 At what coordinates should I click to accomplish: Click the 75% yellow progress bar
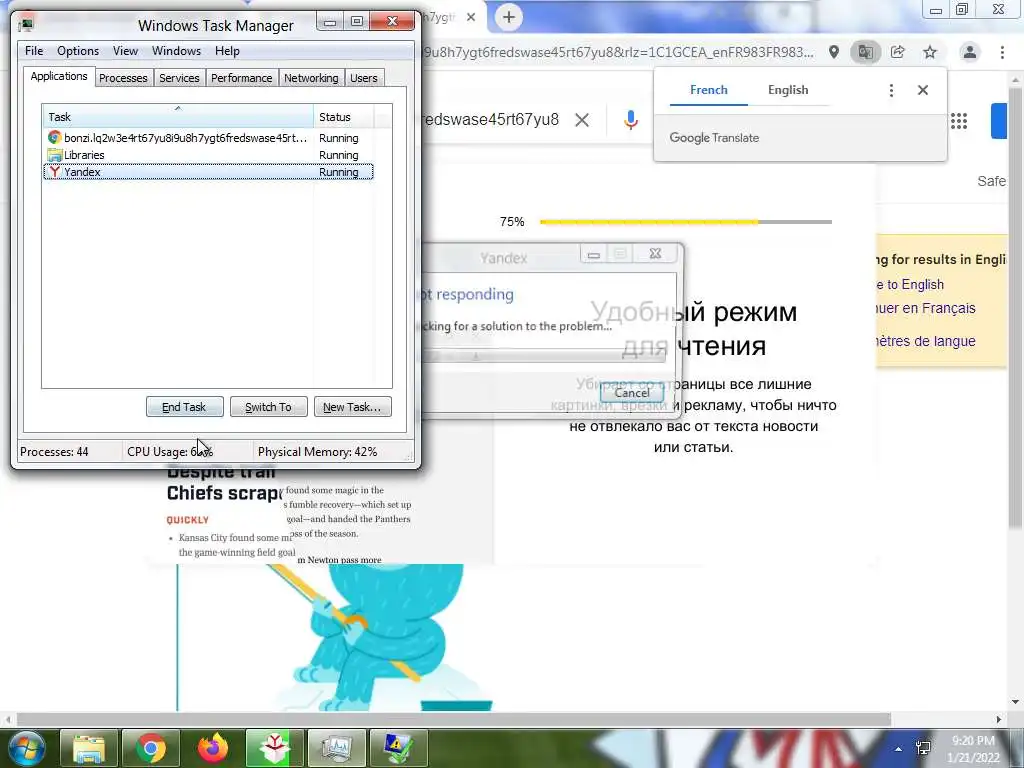[x=686, y=222]
